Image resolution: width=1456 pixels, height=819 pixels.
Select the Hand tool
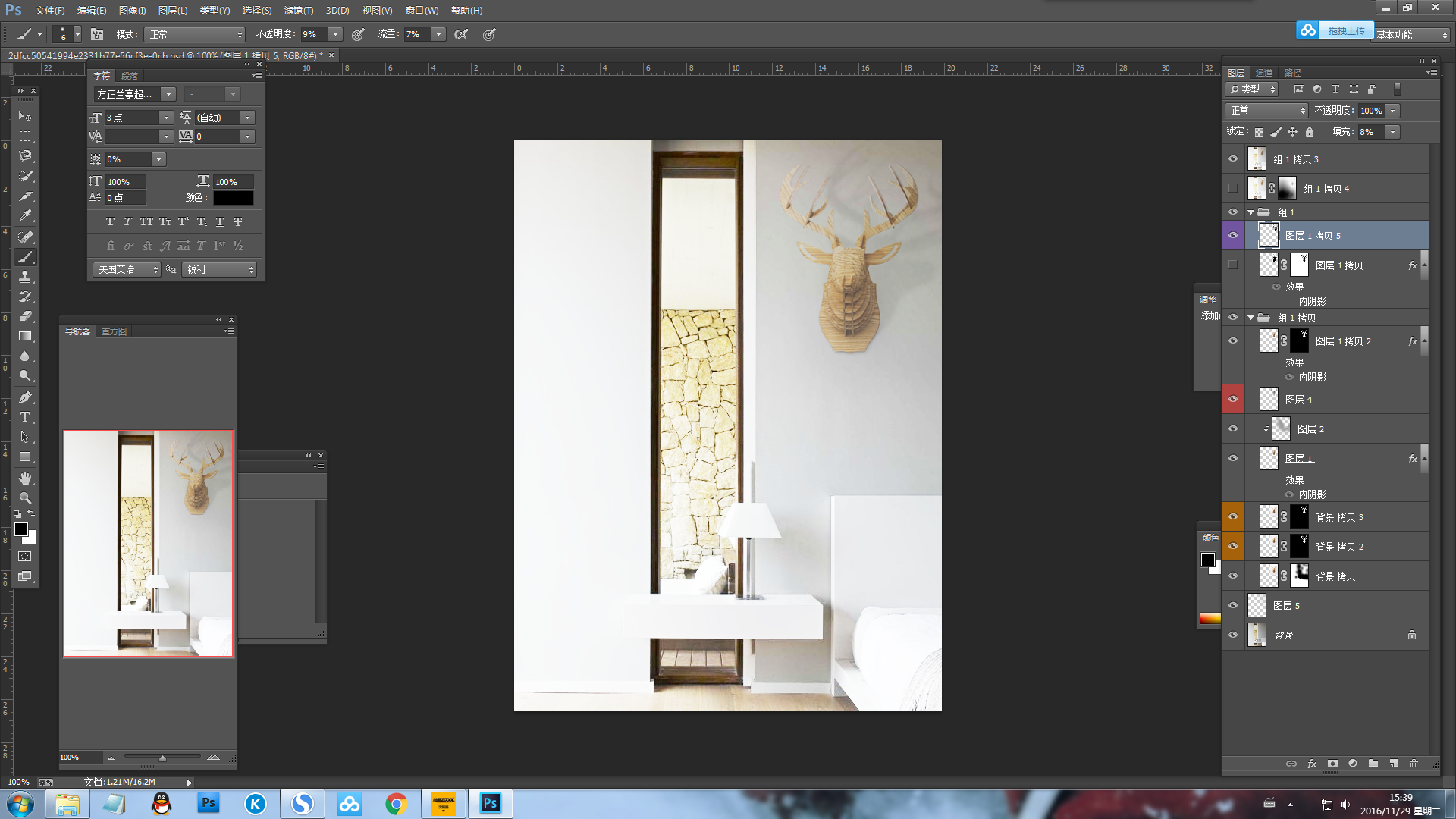click(x=25, y=479)
